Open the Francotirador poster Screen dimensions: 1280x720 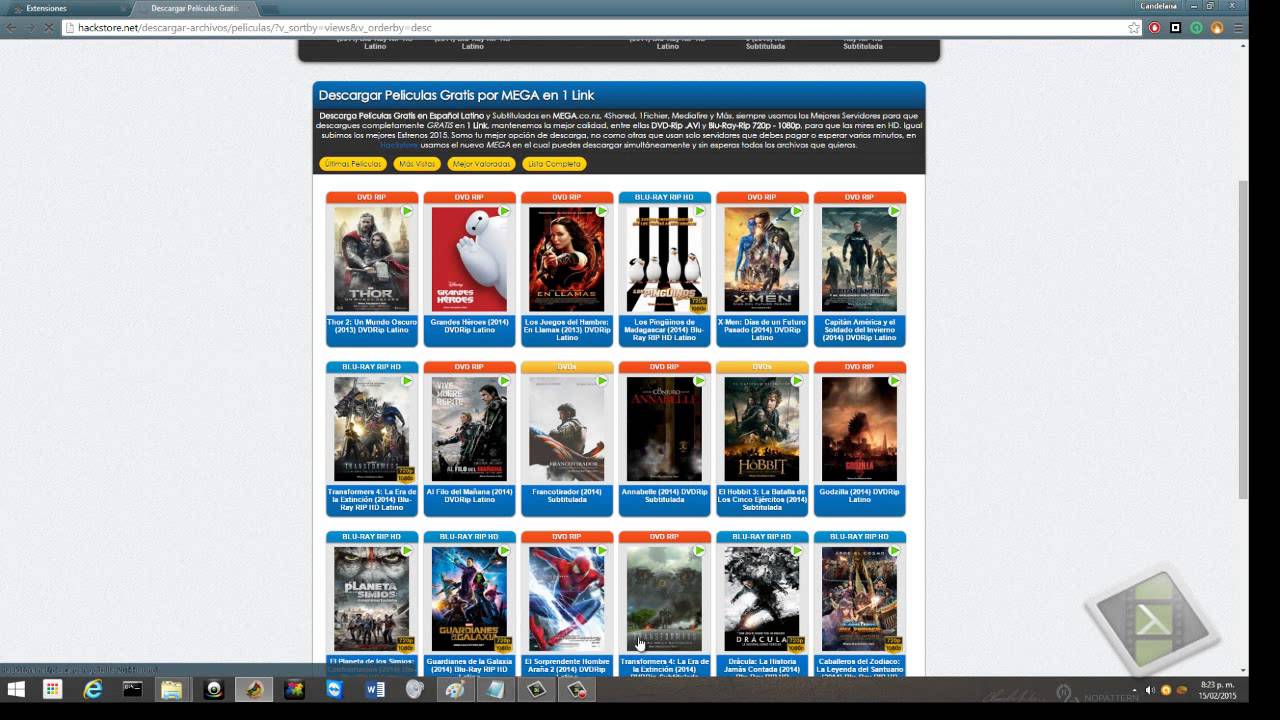[566, 429]
